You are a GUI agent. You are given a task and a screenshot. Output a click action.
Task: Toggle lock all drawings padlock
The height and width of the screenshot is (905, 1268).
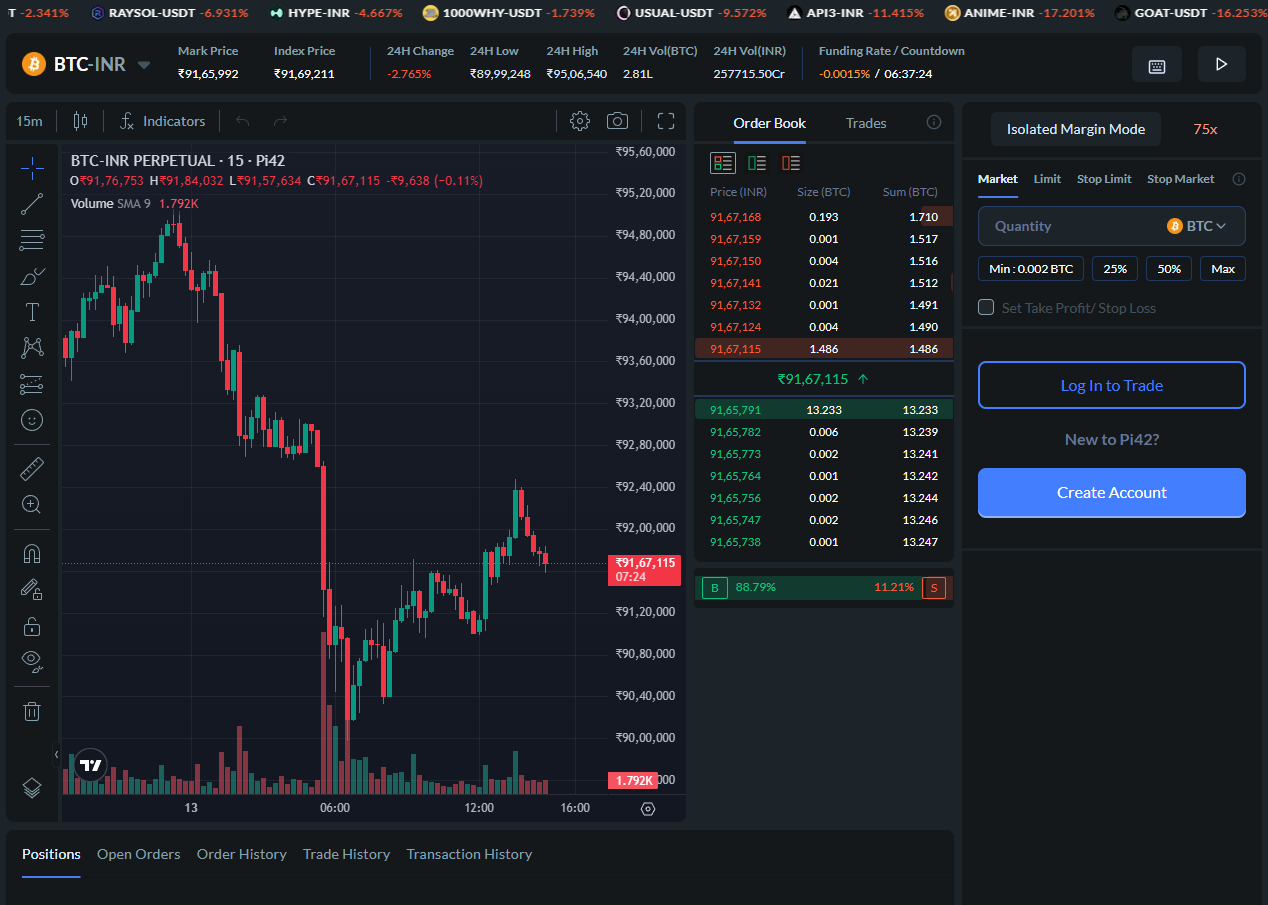pos(32,626)
